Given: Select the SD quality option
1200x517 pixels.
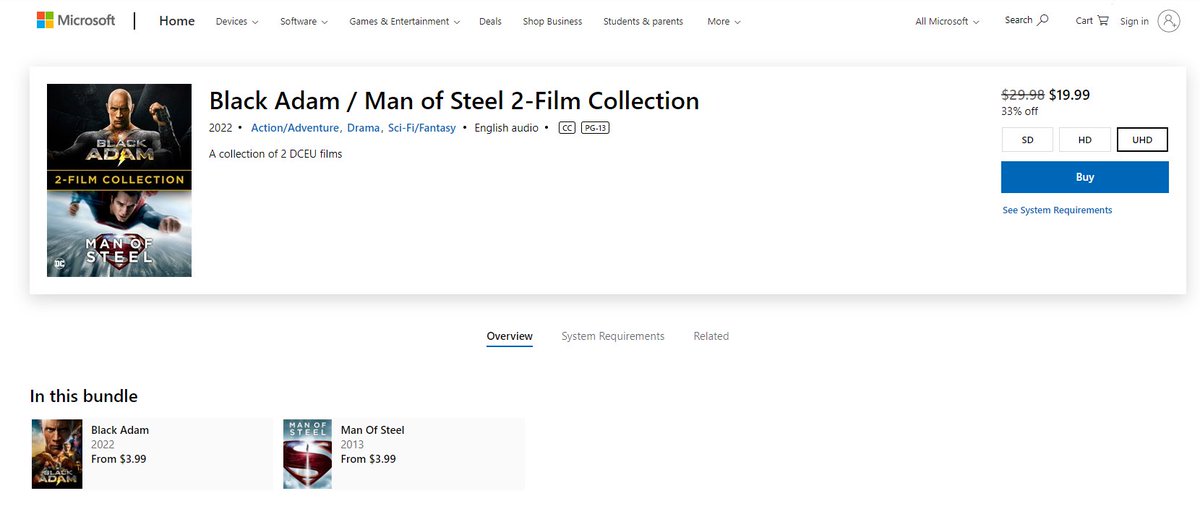Looking at the screenshot, I should click(x=1027, y=140).
